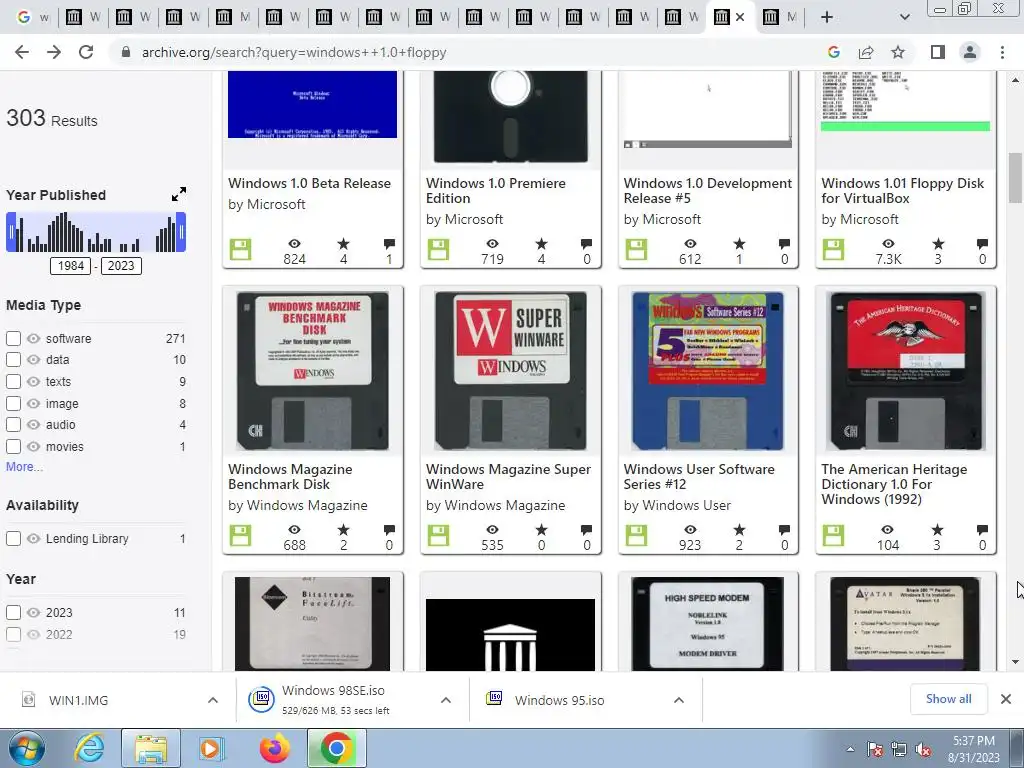Bookmark this page with the star icon
Image resolution: width=1024 pixels, height=768 pixels.
(898, 52)
